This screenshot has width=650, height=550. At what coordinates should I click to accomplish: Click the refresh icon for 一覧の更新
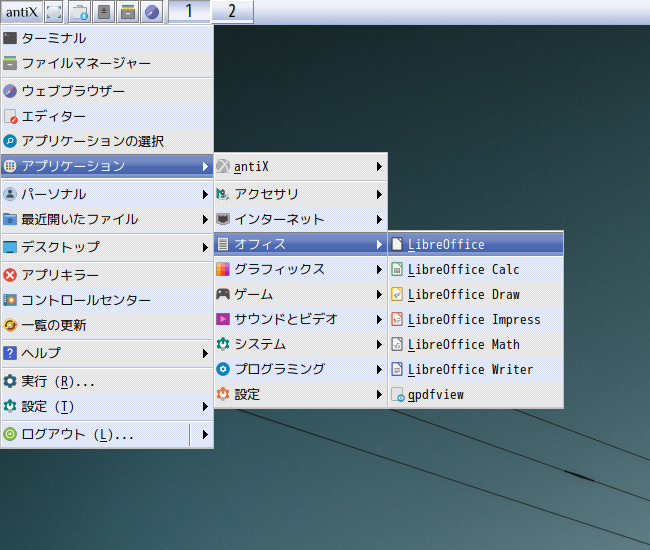click(10, 325)
